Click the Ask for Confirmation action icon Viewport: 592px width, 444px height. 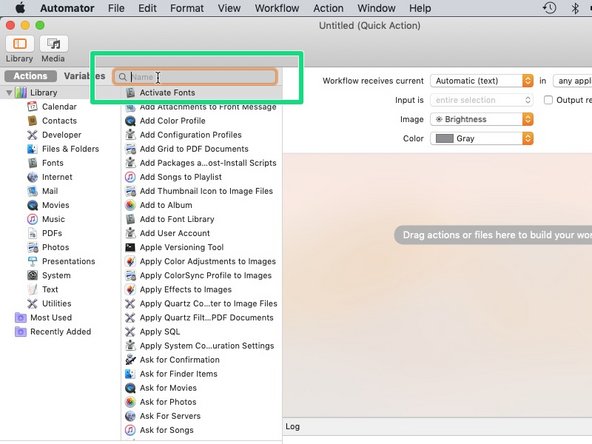coord(130,360)
